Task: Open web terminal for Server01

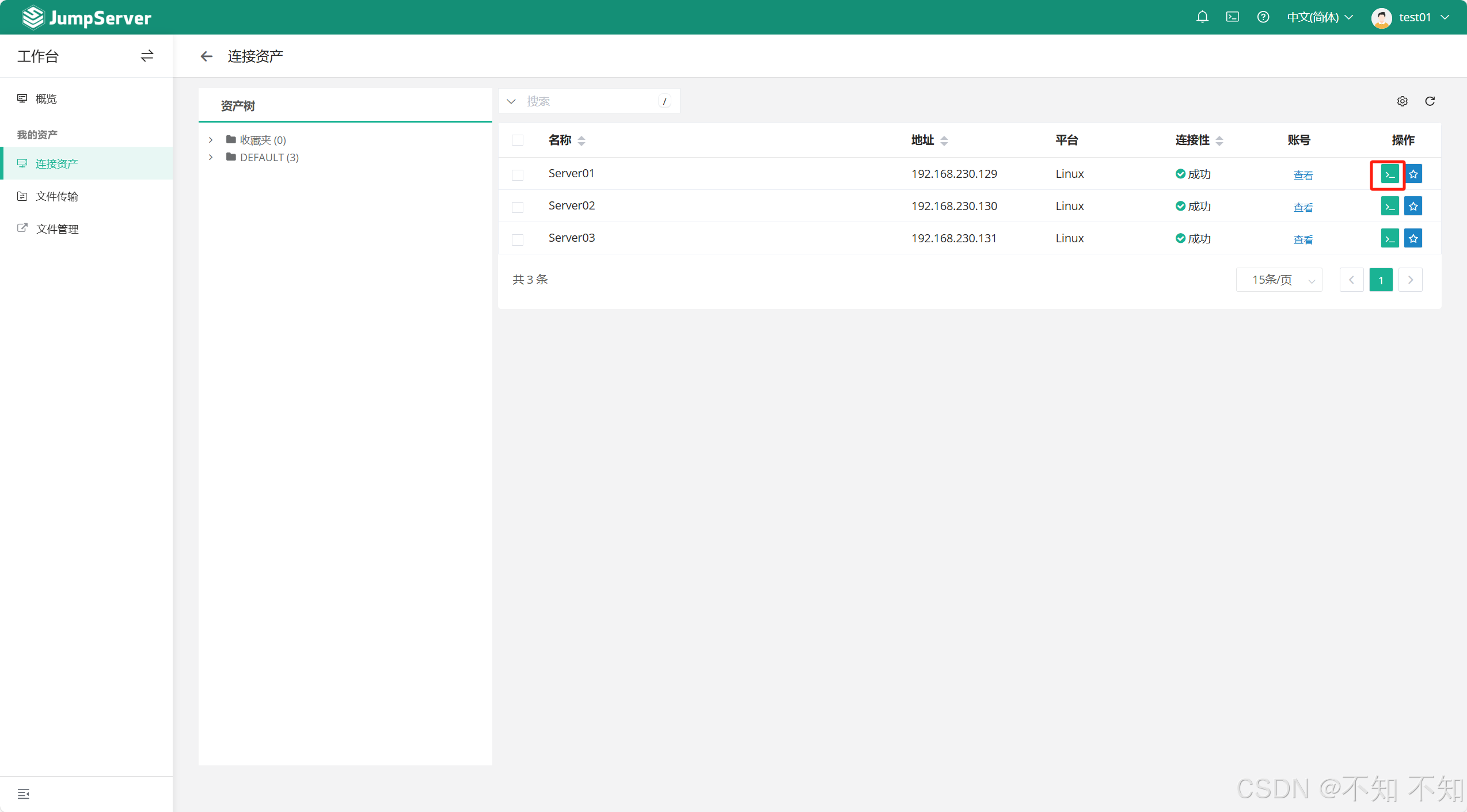Action: 1389,174
